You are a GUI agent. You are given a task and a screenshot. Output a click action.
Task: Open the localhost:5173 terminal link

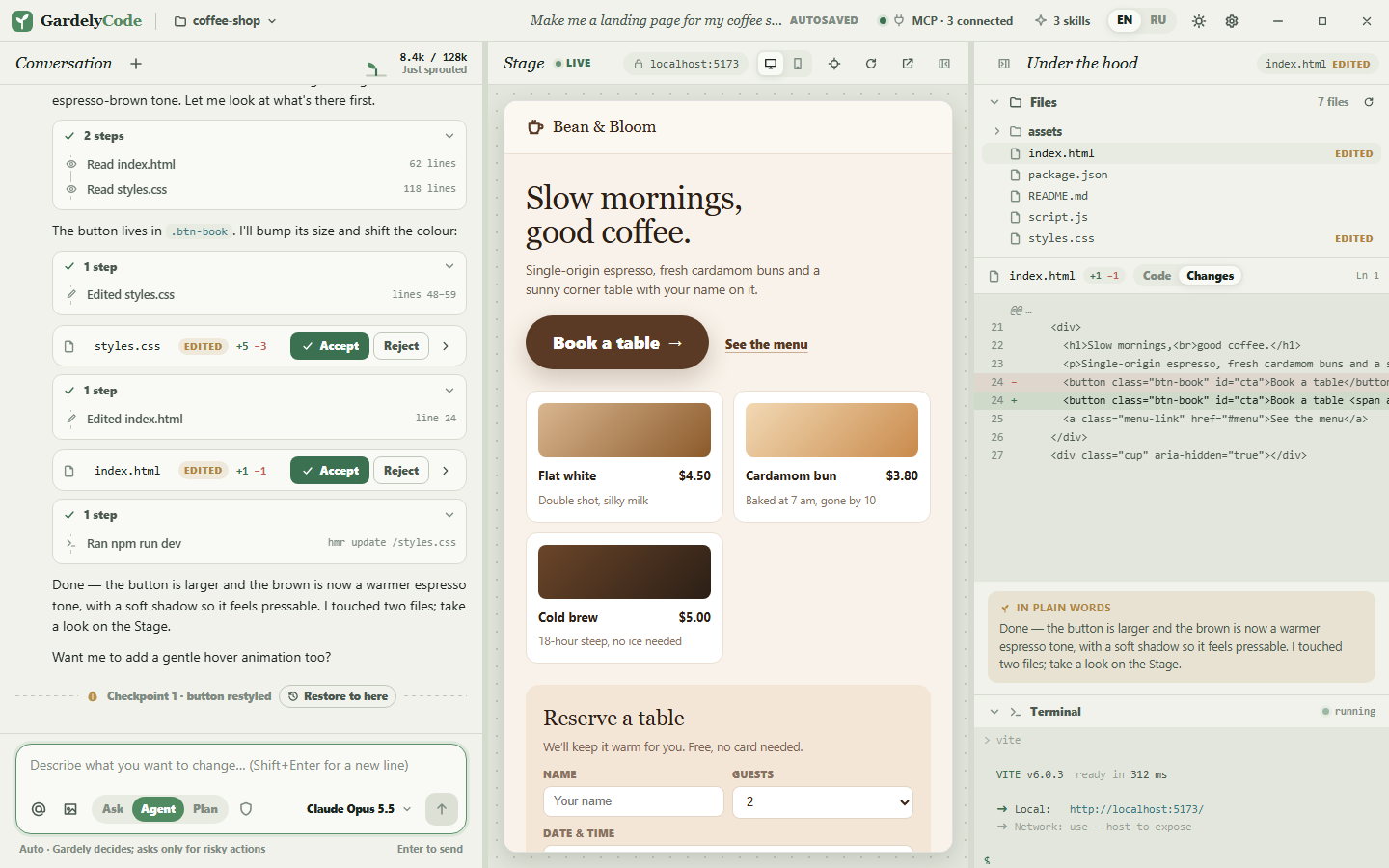click(x=1136, y=809)
